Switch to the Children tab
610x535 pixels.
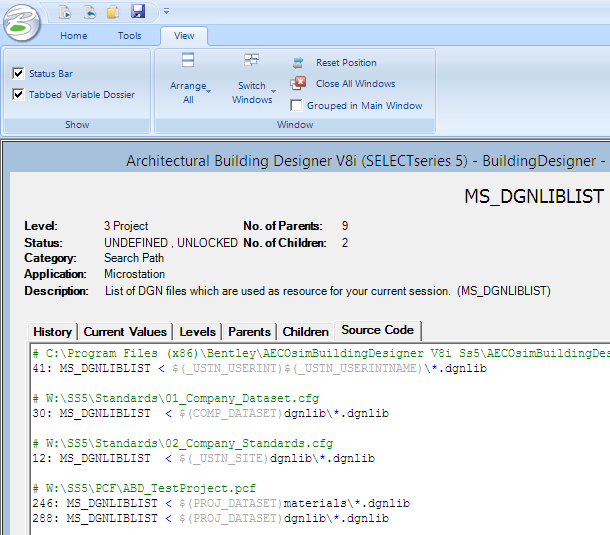[305, 332]
